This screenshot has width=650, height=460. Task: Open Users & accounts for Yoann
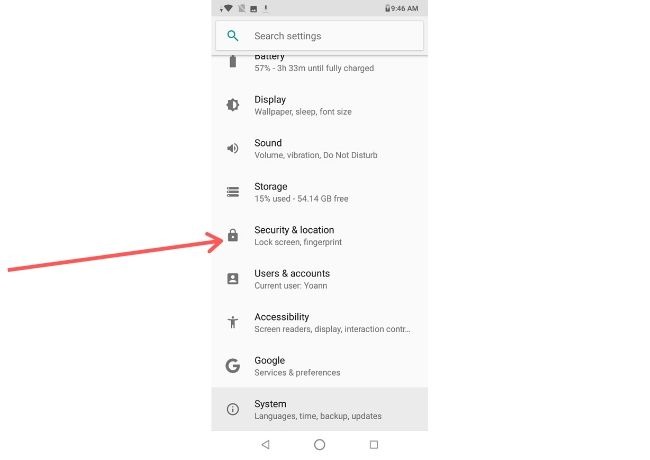(320, 279)
